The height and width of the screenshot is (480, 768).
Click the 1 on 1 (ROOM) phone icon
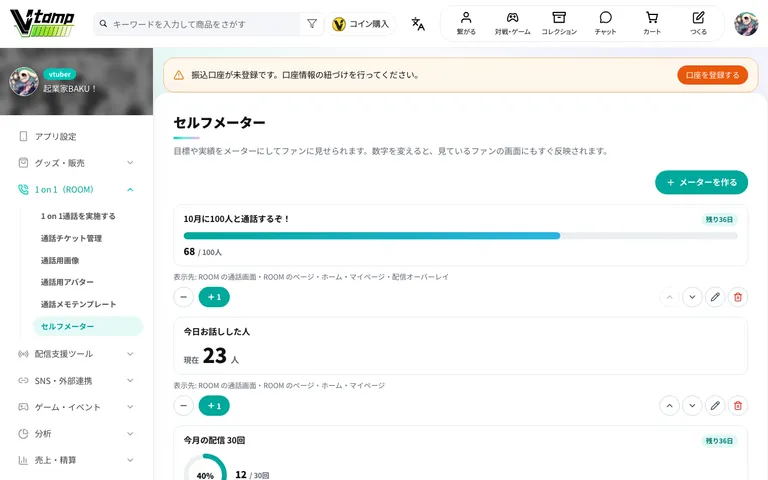23,190
